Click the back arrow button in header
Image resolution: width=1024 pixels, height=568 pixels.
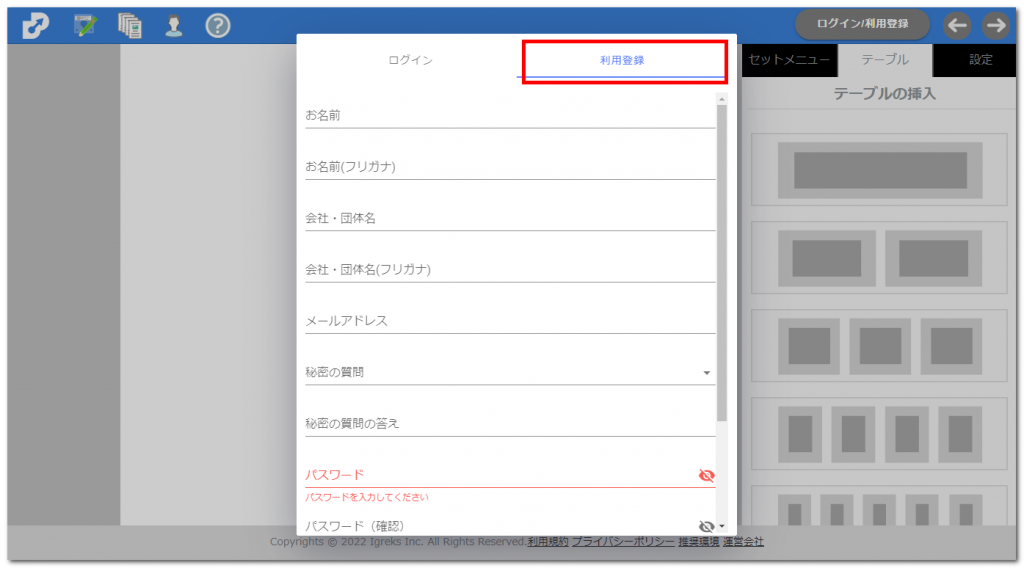[x=957, y=25]
